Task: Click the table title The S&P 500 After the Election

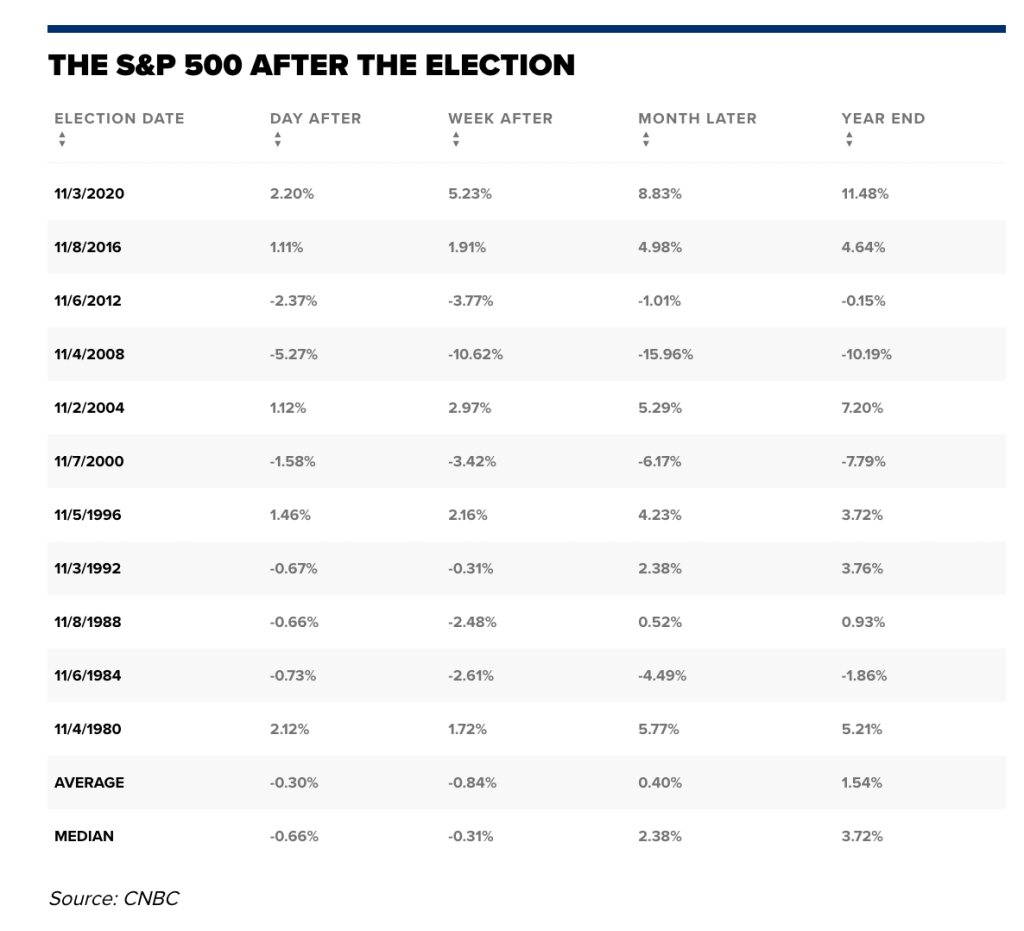Action: coord(311,66)
